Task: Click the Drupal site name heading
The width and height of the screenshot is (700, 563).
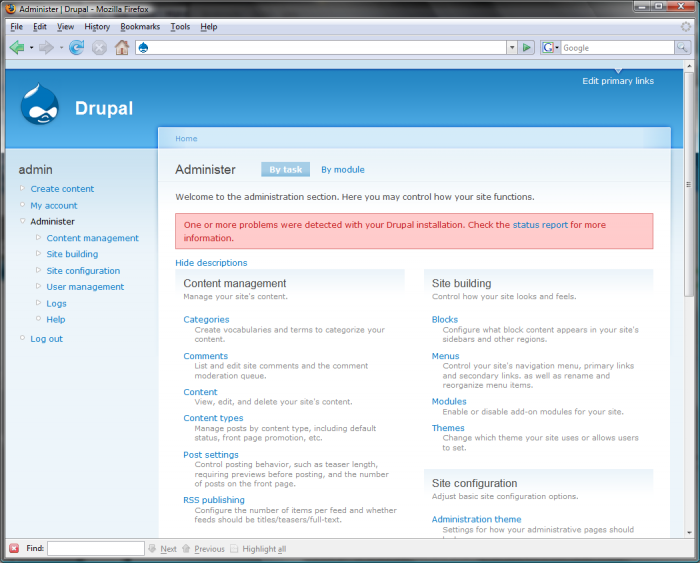Action: pos(104,108)
